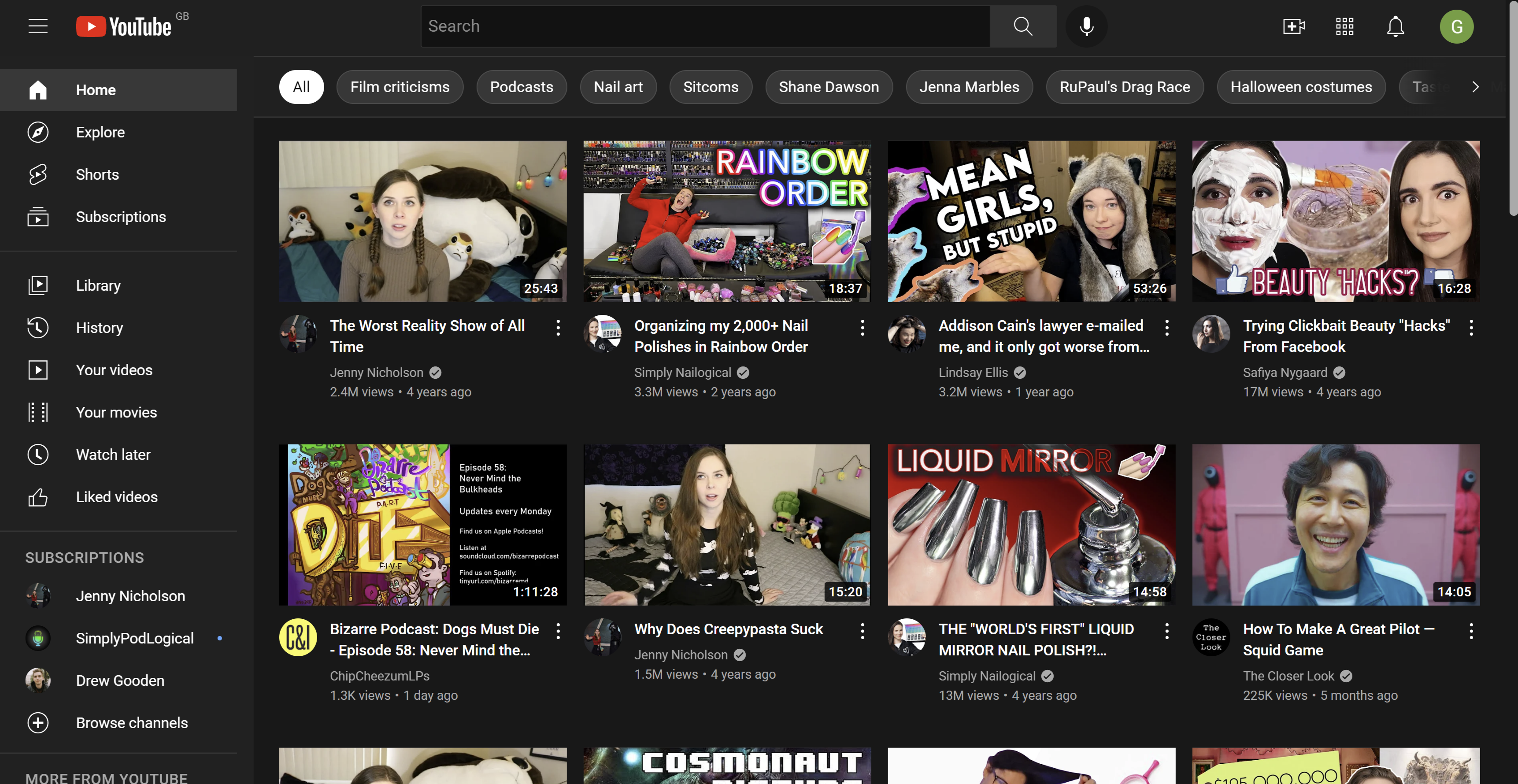Screen dimensions: 1518x784
Task: Open options for Bizarre Podcast Dogs Must Die
Action: [x=558, y=632]
